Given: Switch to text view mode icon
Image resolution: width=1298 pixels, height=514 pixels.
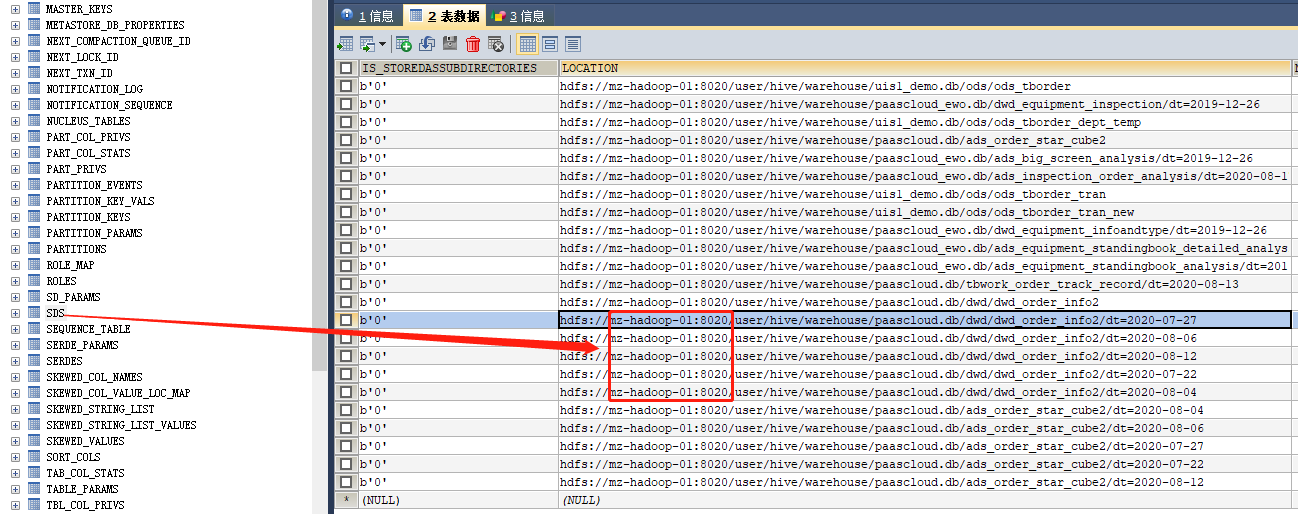Looking at the screenshot, I should click(573, 44).
